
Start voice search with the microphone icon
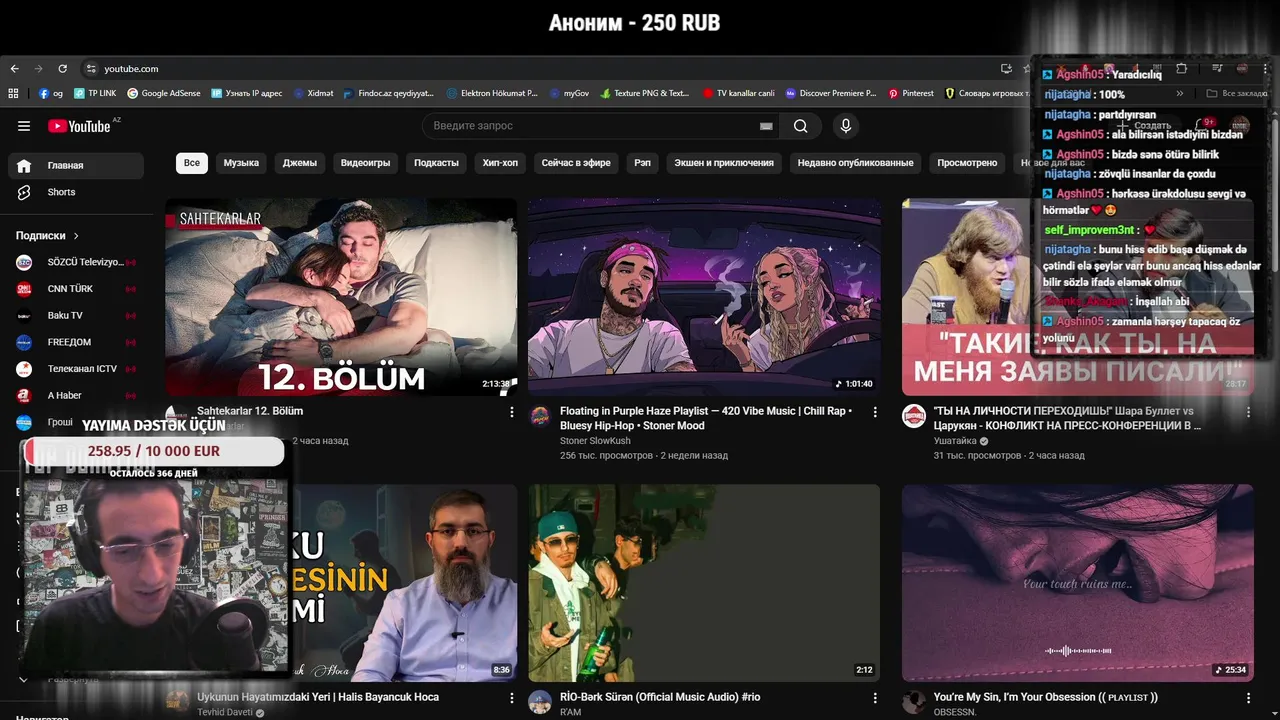[x=846, y=126]
